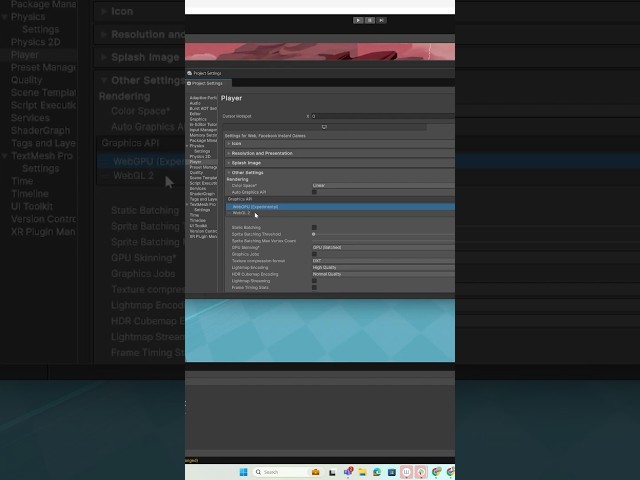640x480 pixels.
Task: Open Microsoft Store from the taskbar
Action: point(392,472)
